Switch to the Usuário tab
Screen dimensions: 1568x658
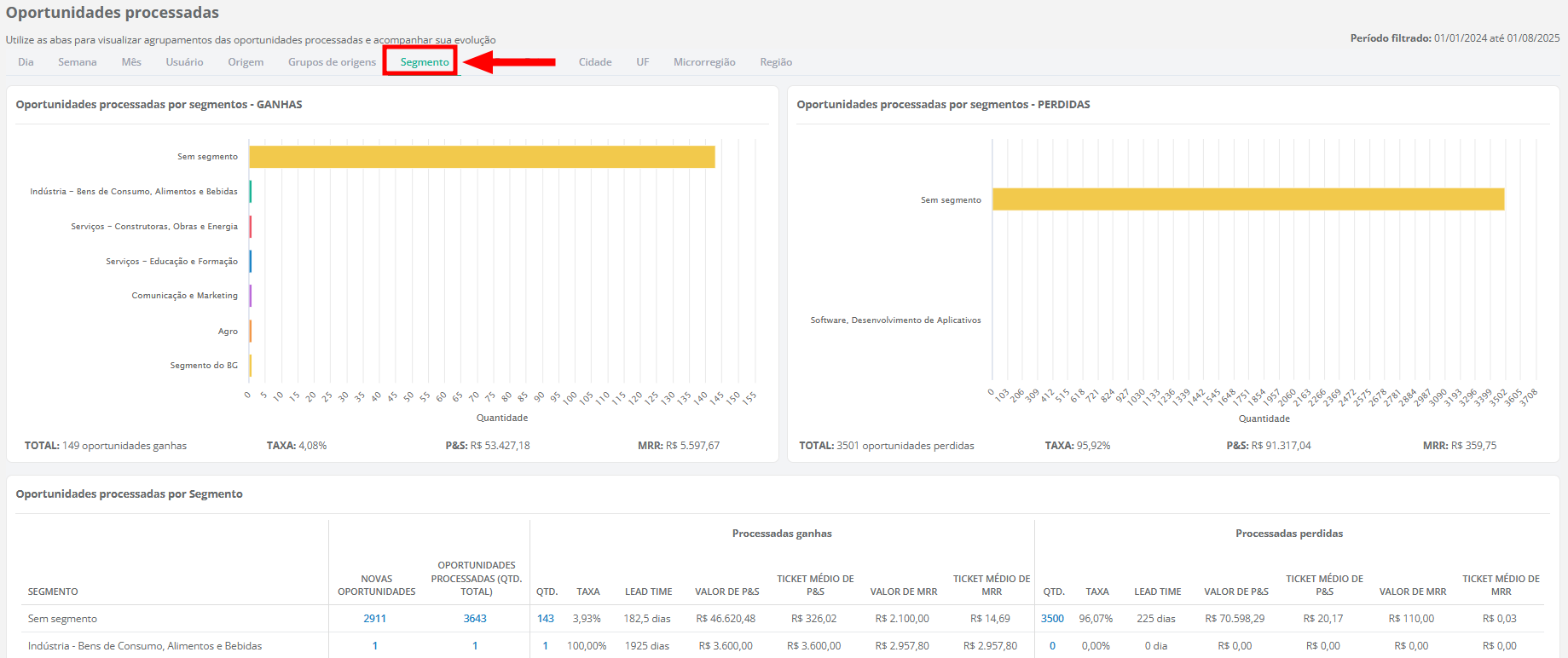click(184, 62)
